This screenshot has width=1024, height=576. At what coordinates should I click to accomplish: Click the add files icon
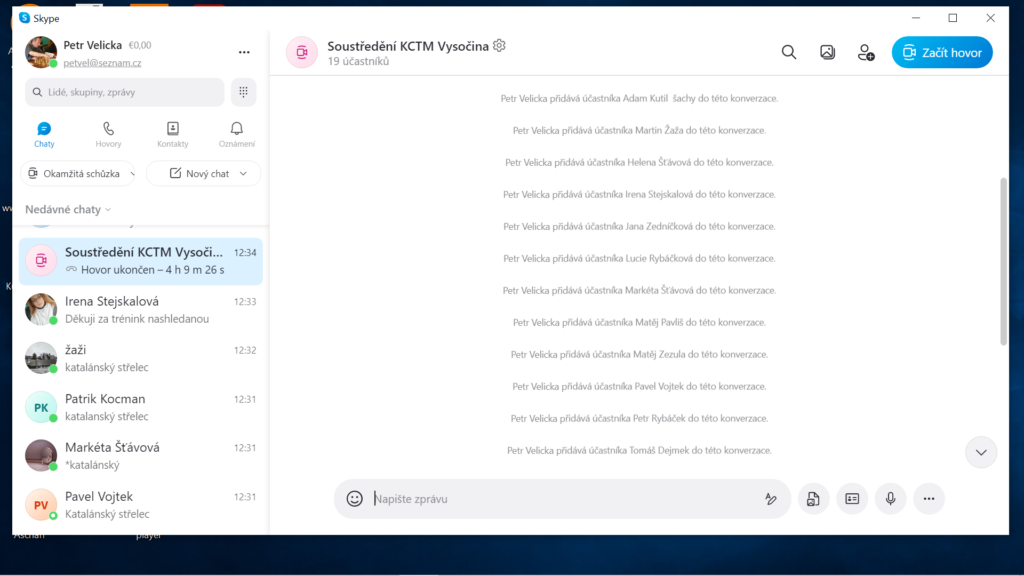click(813, 498)
